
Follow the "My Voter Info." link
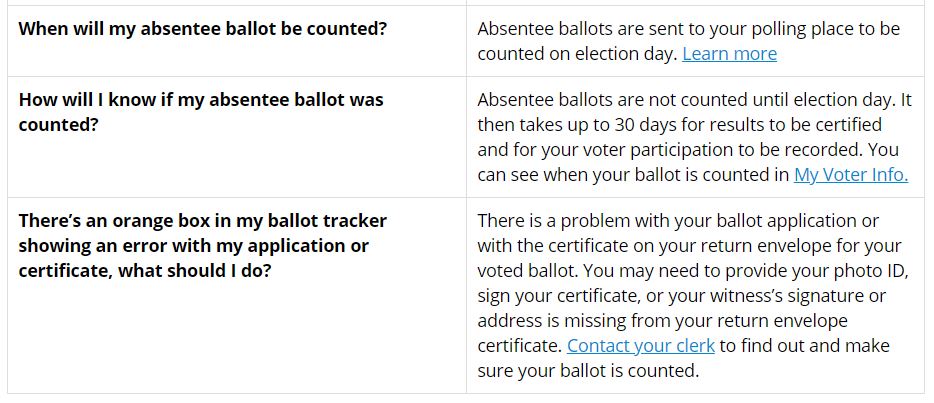[851, 175]
